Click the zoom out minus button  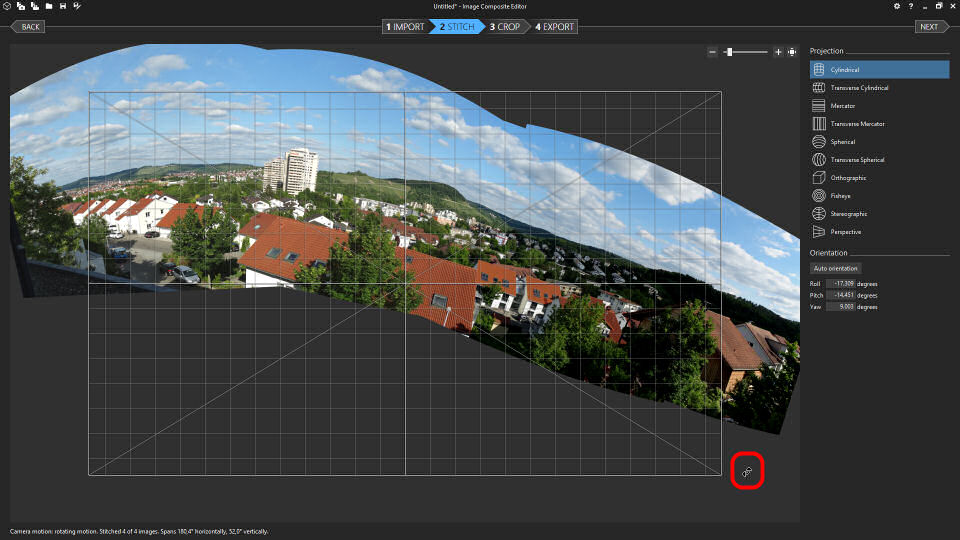coord(712,52)
